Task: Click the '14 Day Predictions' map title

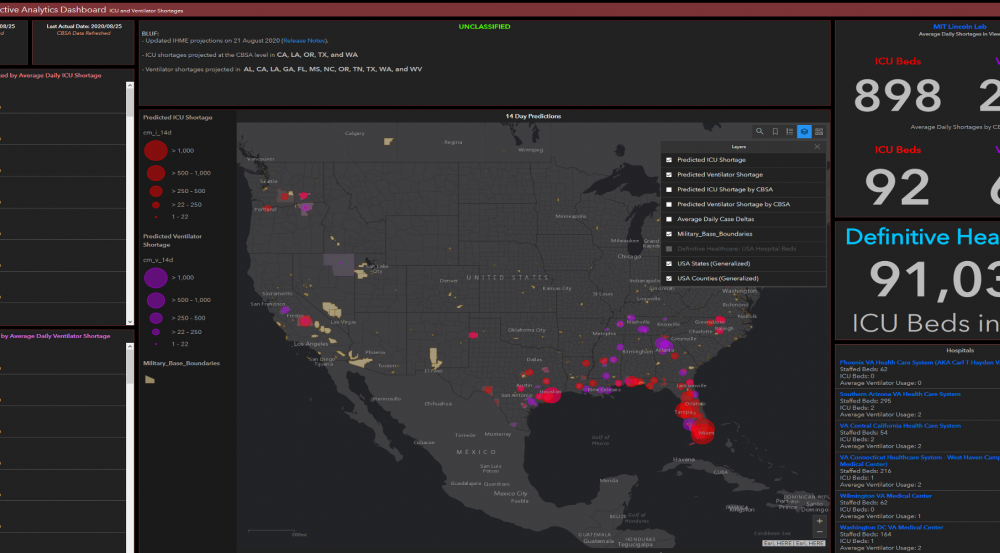Action: click(533, 116)
